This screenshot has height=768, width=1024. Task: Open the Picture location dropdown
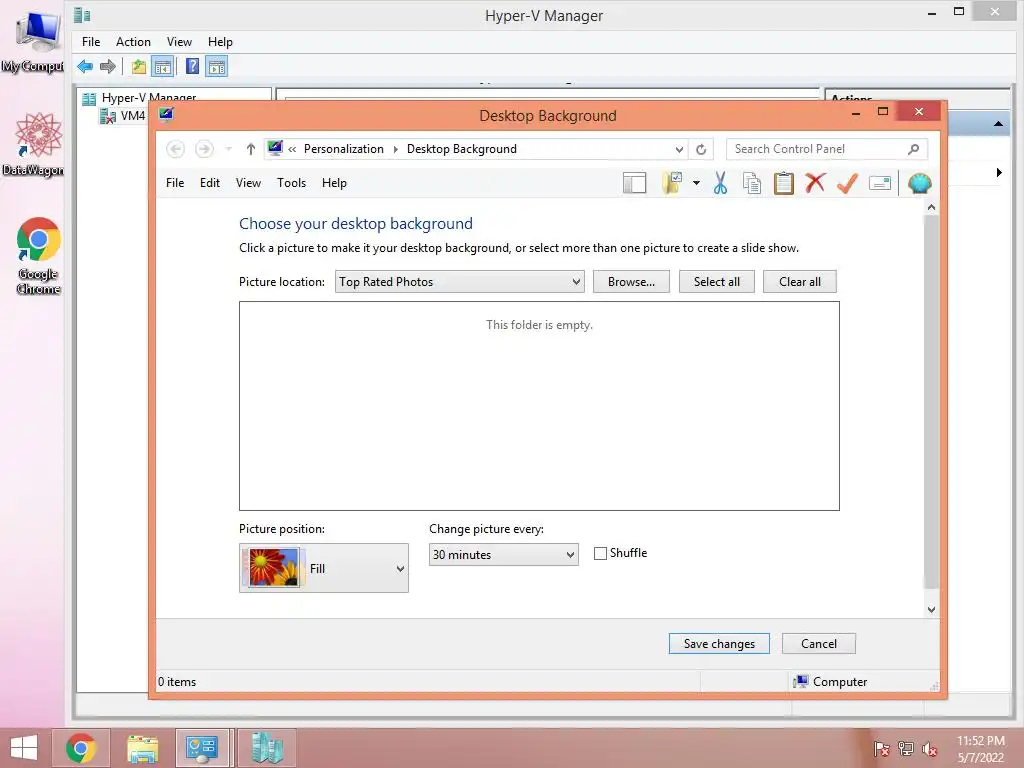click(x=460, y=281)
